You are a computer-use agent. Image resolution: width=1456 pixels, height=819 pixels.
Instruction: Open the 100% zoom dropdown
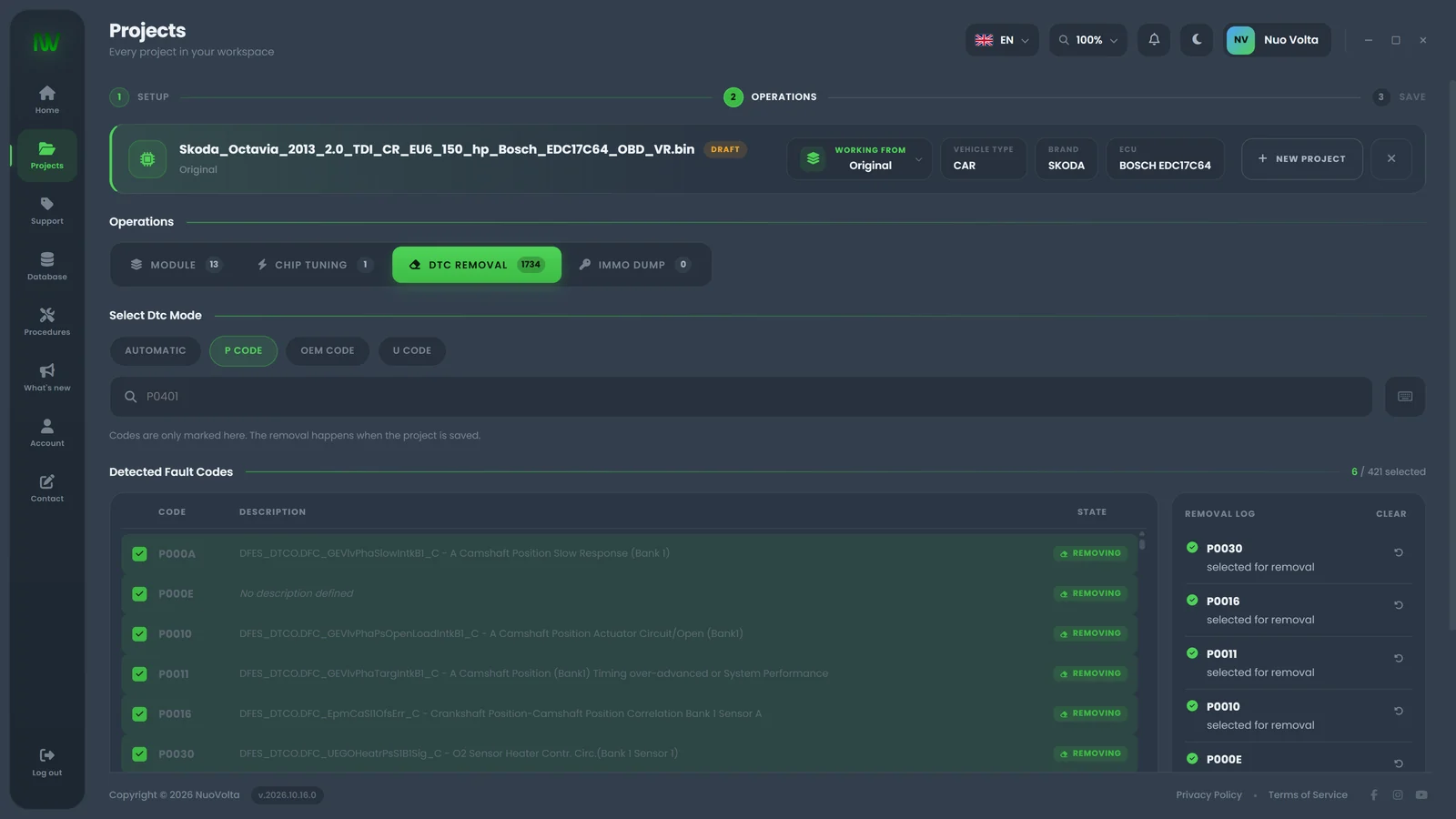point(1088,40)
